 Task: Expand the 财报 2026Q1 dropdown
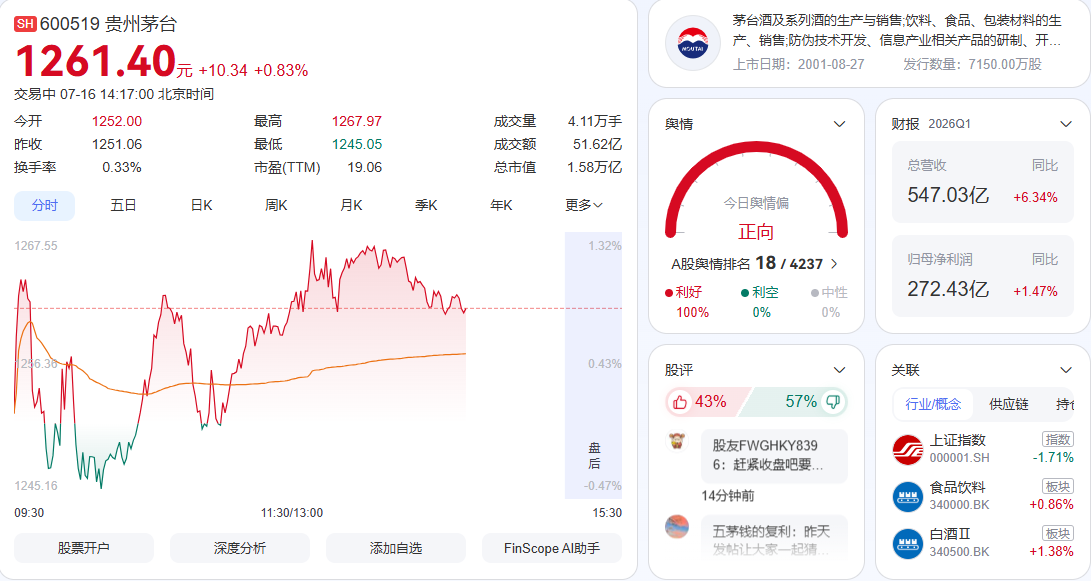[x=1066, y=124]
